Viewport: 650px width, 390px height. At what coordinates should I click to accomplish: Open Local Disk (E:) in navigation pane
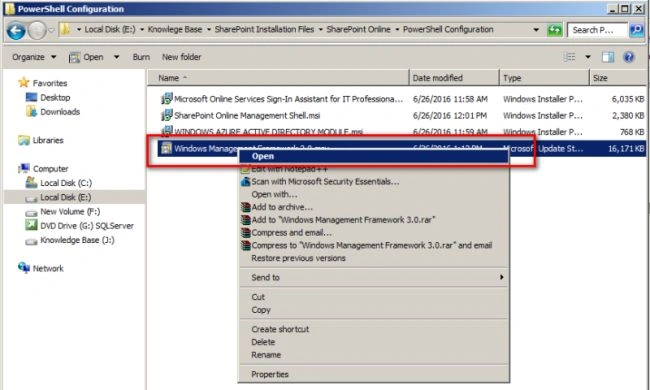(65, 197)
